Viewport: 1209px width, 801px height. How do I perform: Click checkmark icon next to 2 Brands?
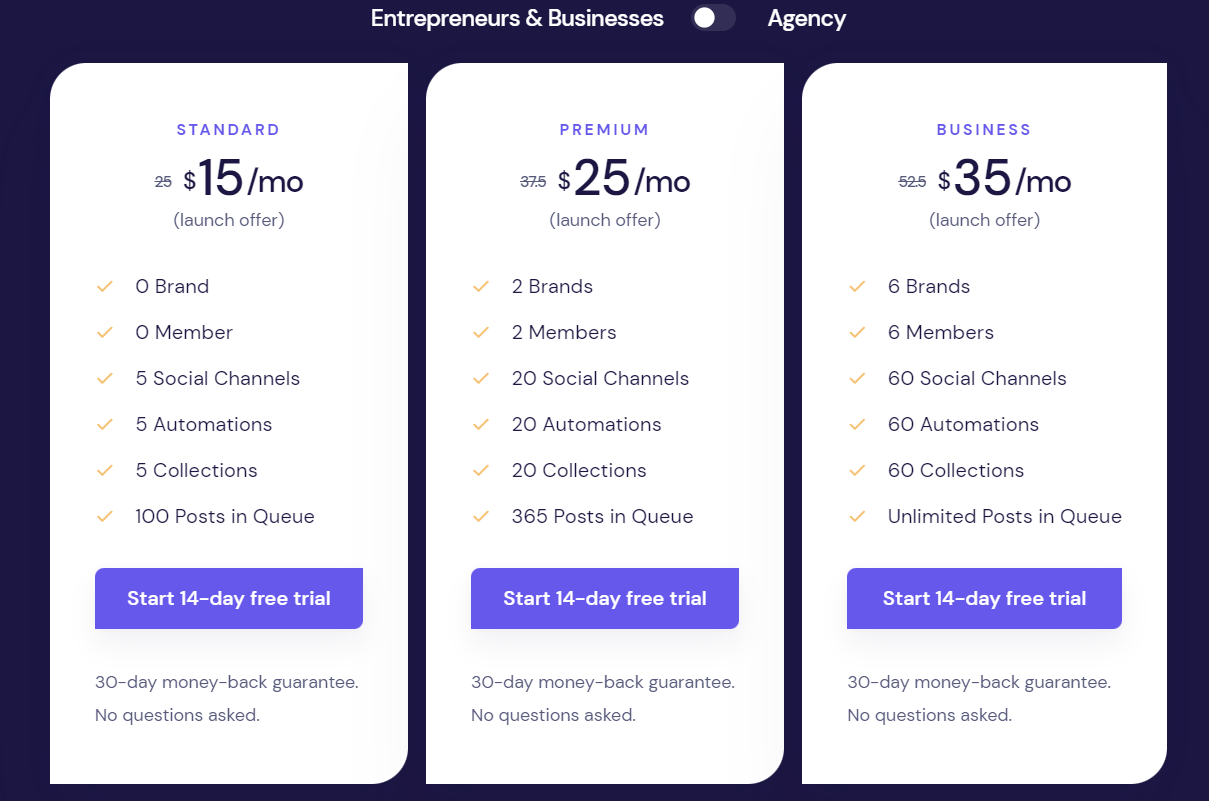click(x=481, y=287)
